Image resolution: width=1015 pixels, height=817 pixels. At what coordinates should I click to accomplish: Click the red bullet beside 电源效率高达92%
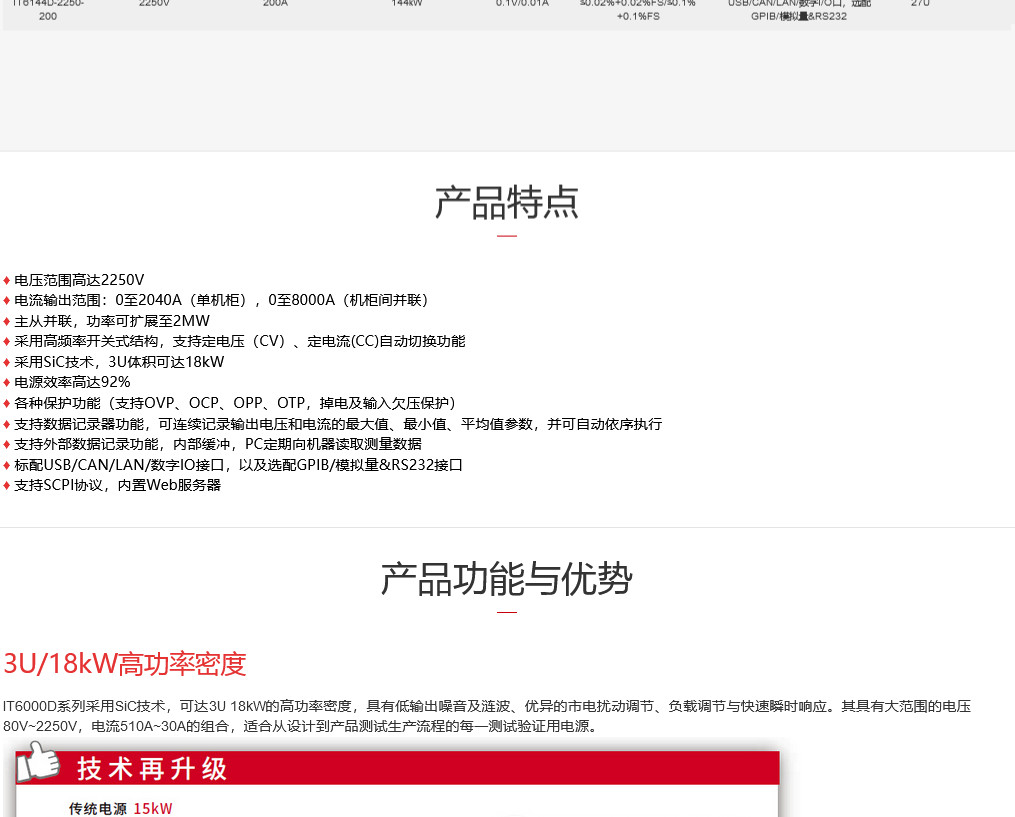[7, 383]
